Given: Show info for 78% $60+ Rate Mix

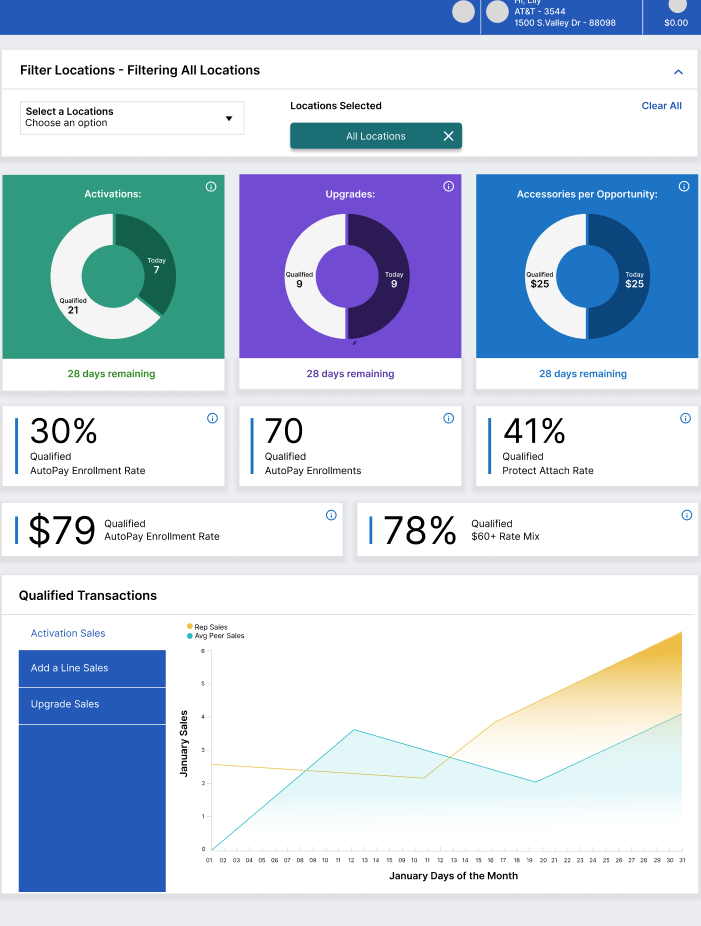Looking at the screenshot, I should (x=686, y=515).
